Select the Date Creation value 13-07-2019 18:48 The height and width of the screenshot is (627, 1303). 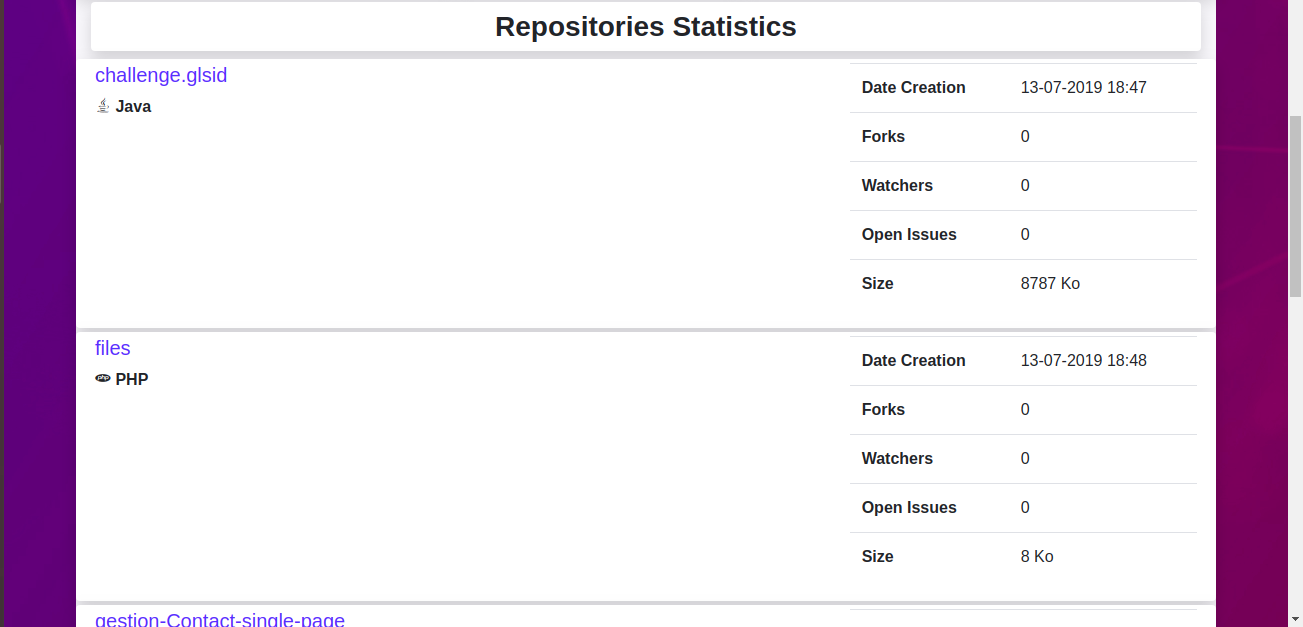tap(1083, 360)
